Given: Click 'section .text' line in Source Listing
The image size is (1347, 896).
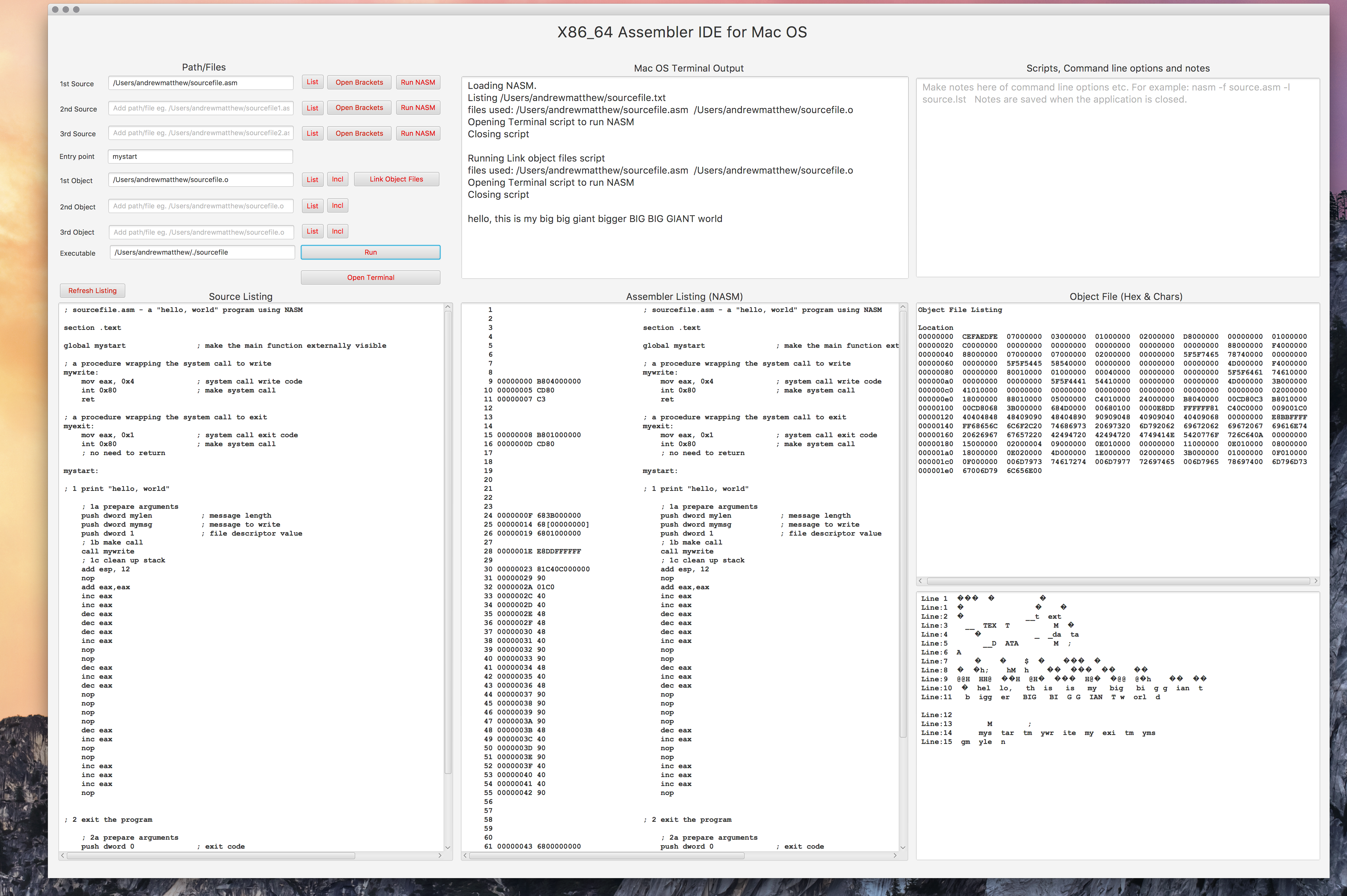Looking at the screenshot, I should tap(93, 328).
